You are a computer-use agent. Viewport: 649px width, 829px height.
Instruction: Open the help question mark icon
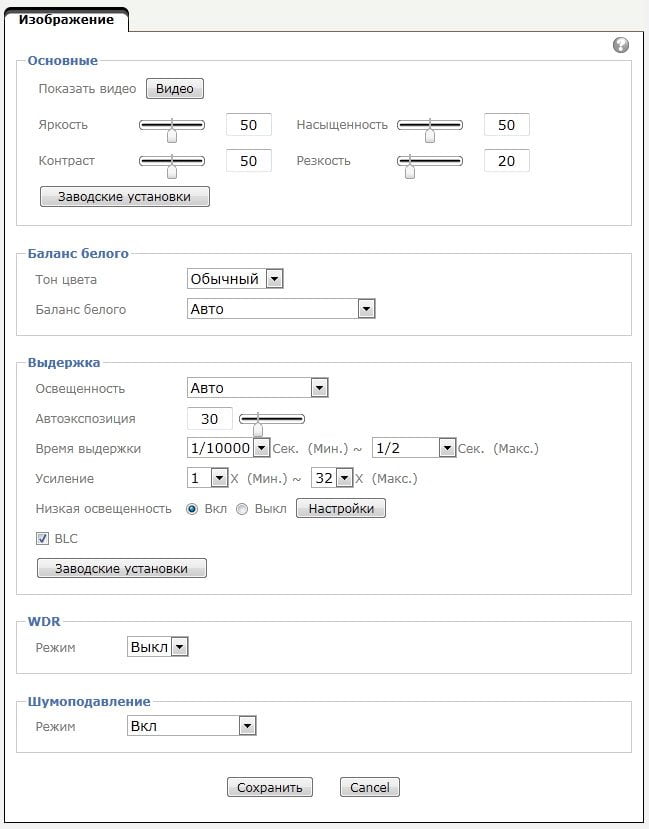[620, 45]
